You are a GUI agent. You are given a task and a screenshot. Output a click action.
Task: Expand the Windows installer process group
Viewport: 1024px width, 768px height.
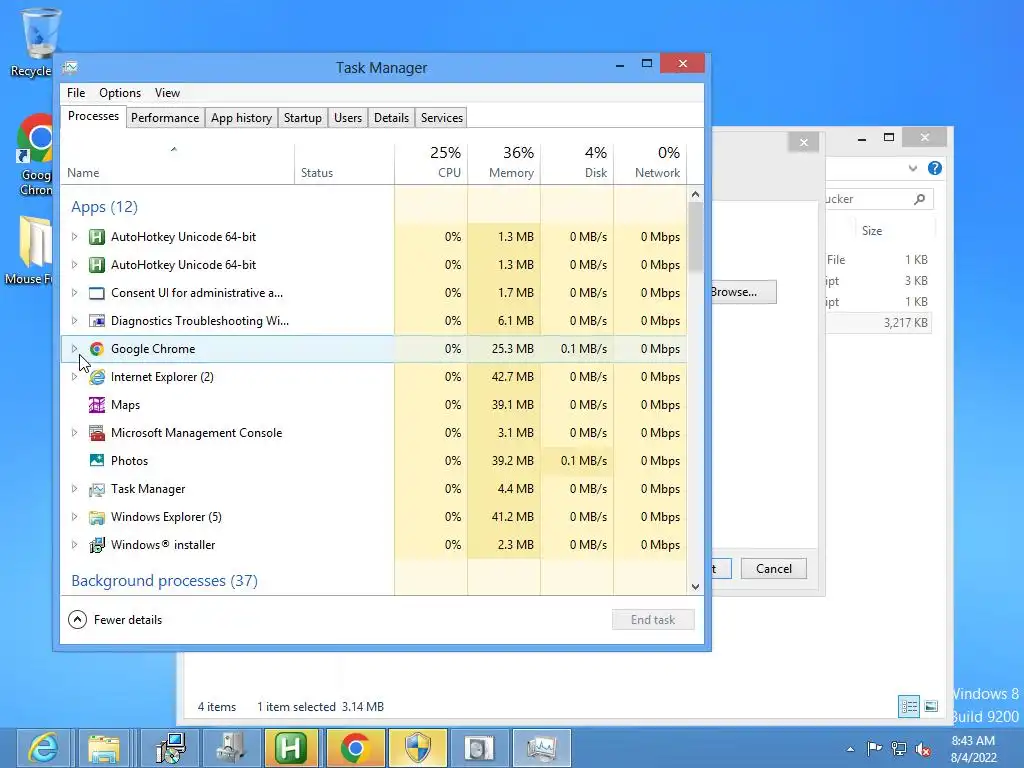pyautogui.click(x=74, y=545)
